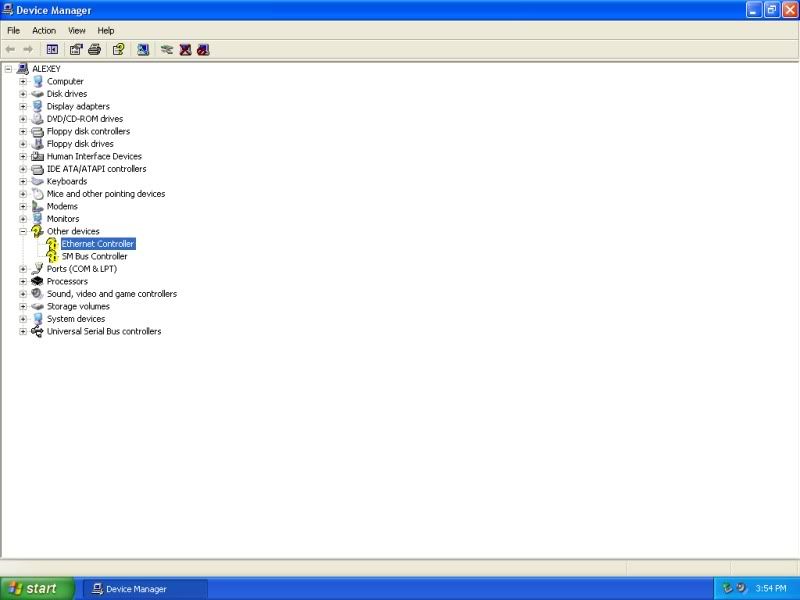Screen dimensions: 800x600
Task: Select the IDE ATA/ATAPI controllers label
Action: click(96, 169)
